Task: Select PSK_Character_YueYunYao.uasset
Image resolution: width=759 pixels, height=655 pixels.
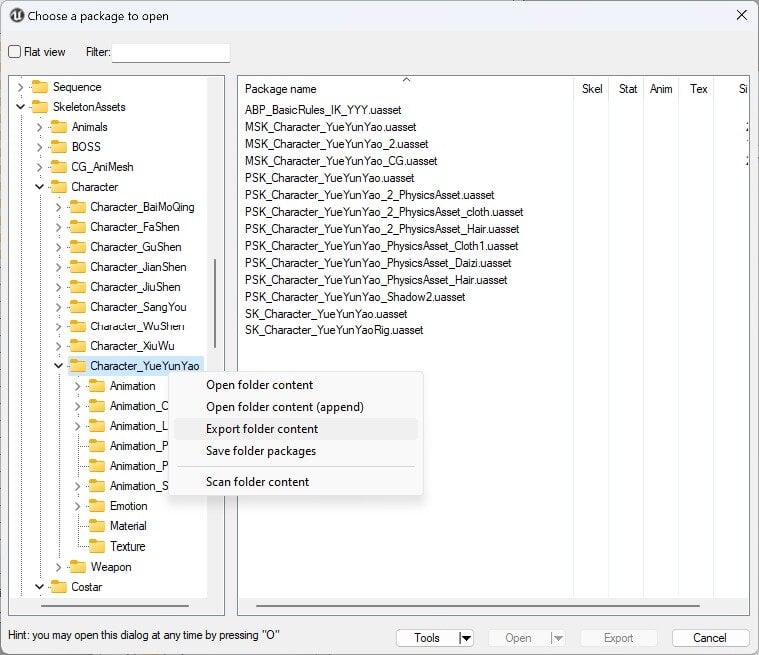Action: [330, 178]
